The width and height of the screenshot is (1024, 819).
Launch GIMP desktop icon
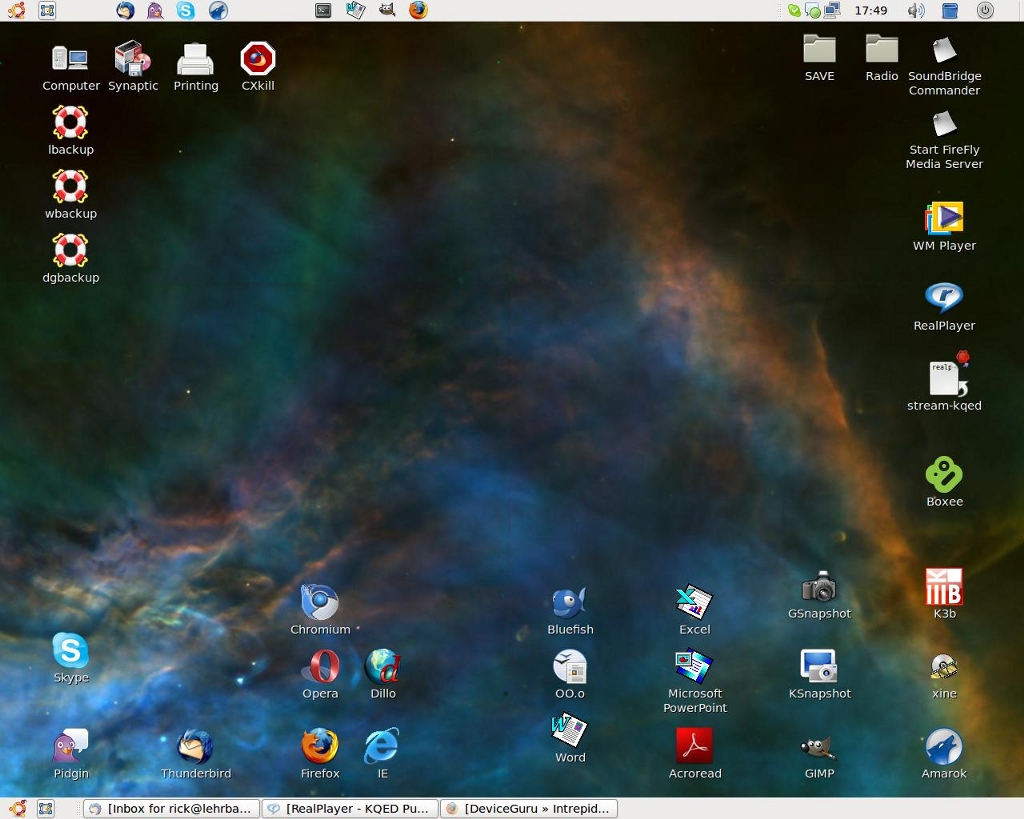(x=819, y=747)
